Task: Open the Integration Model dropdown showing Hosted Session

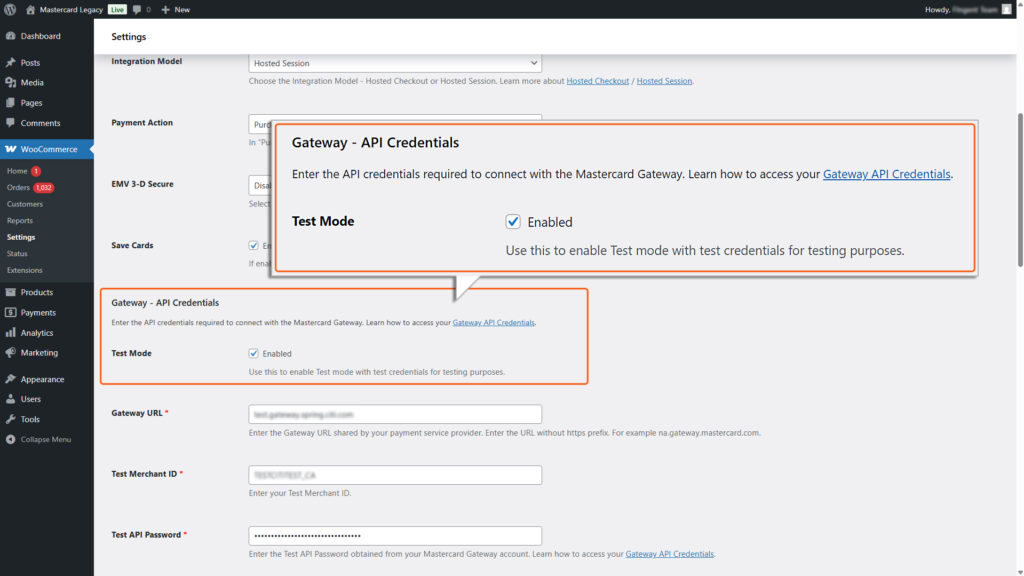Action: click(x=394, y=62)
